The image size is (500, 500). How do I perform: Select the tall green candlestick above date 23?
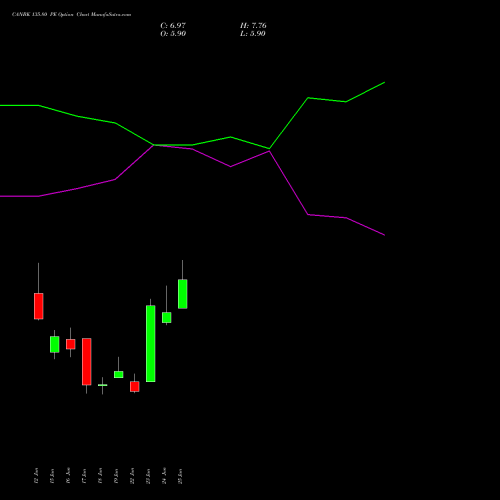pyautogui.click(x=151, y=343)
